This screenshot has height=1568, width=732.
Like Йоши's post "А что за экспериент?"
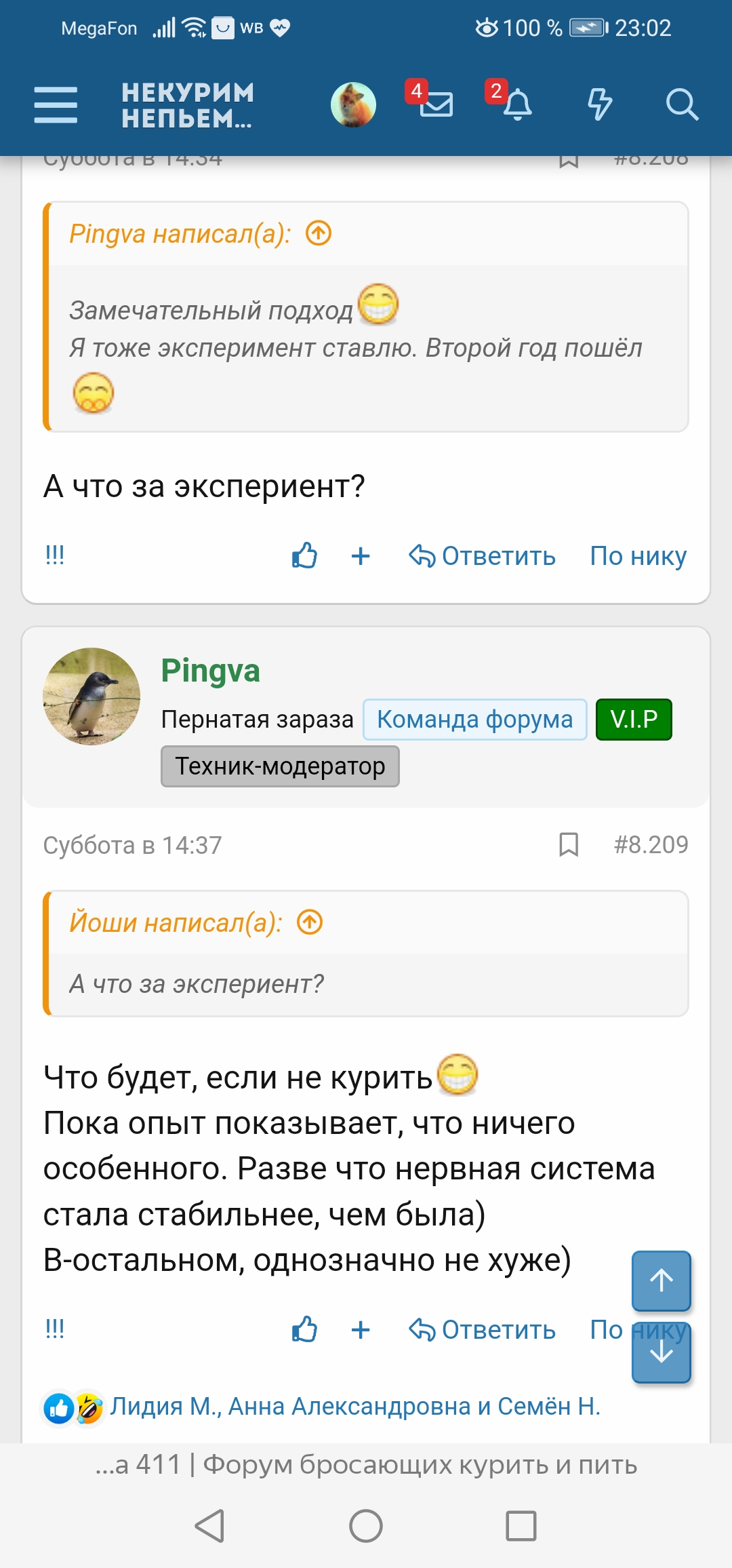click(x=304, y=556)
